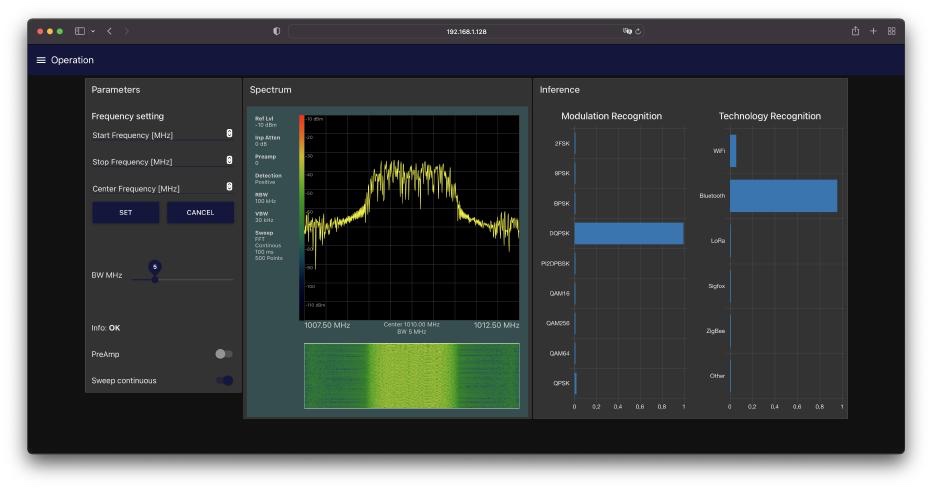Disable the Sweep continuous switch
The image size is (932, 490).
[x=225, y=380]
